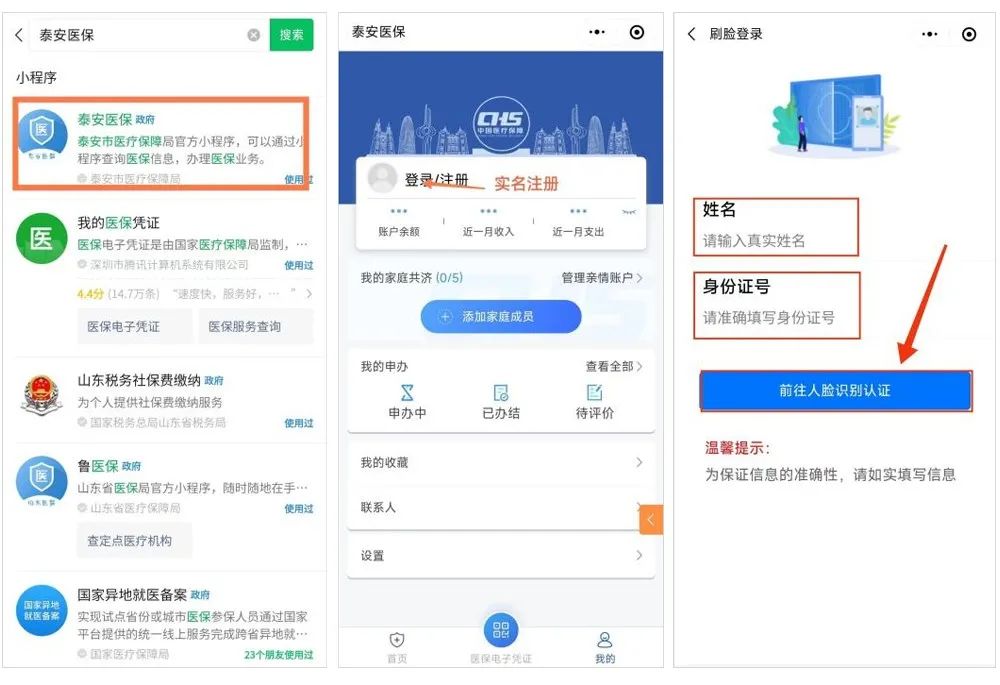
Task: Open the 山东税务社保费缴纳 emblem icon
Action: point(41,395)
